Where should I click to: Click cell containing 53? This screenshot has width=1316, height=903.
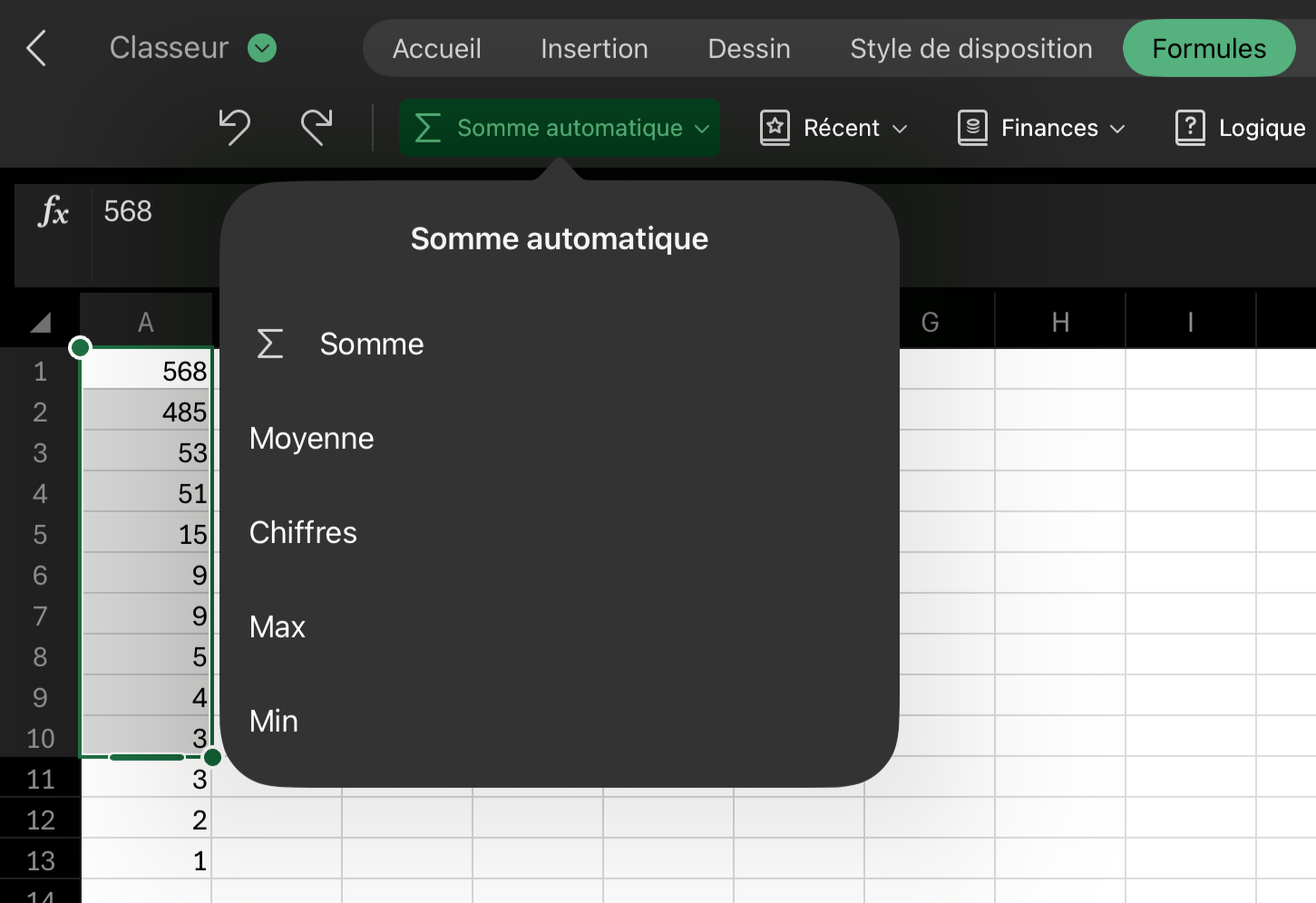[x=147, y=452]
